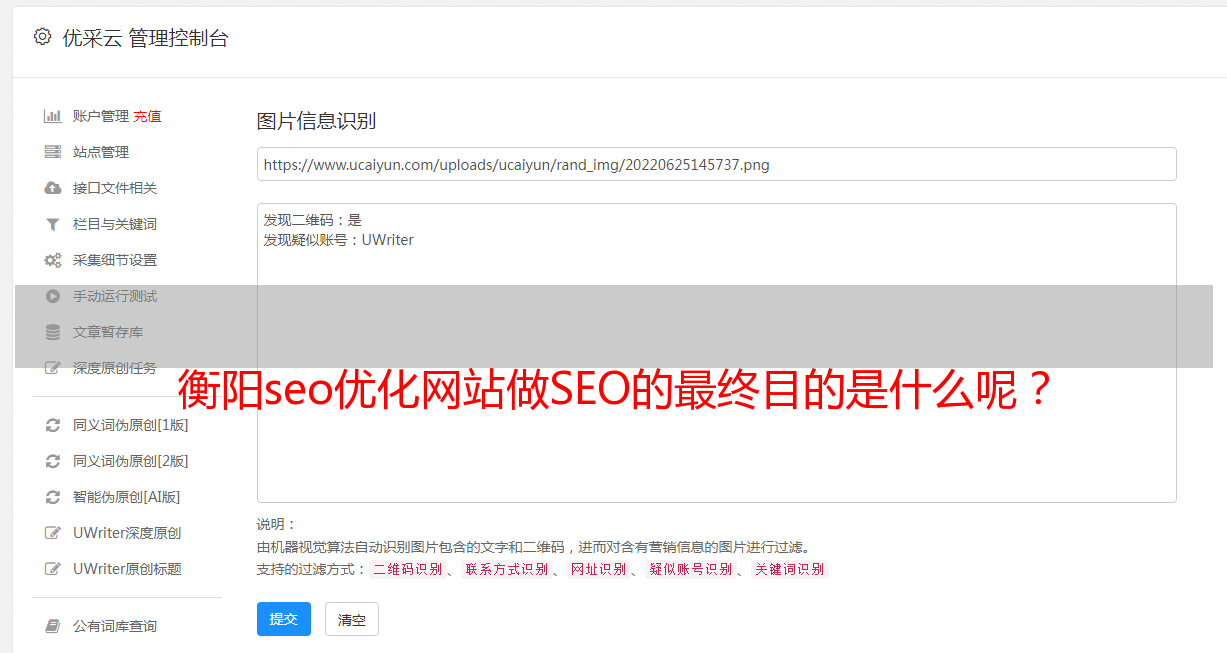Click the refresh icon for 同义词伪原创[2版]
Screen dimensions: 1227x653
53,461
